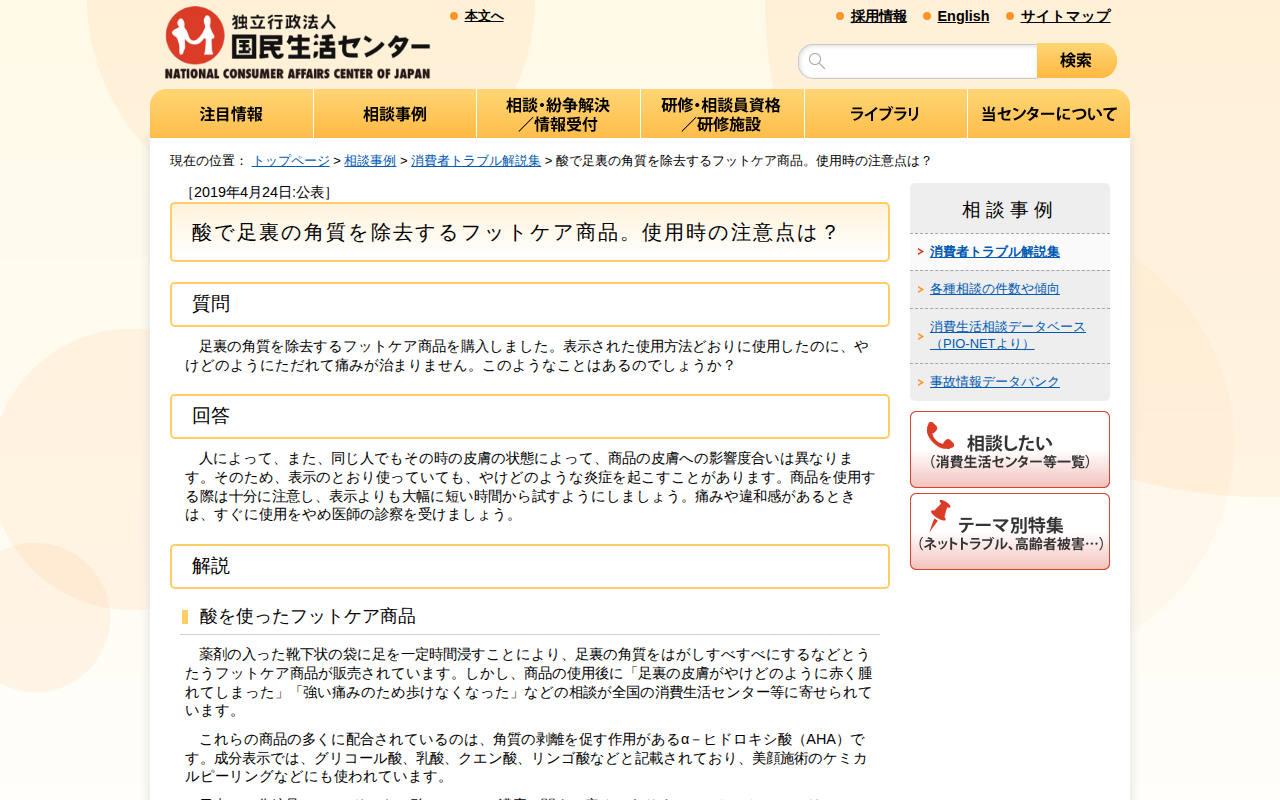Click the current page title in the breadcrumb

744,161
